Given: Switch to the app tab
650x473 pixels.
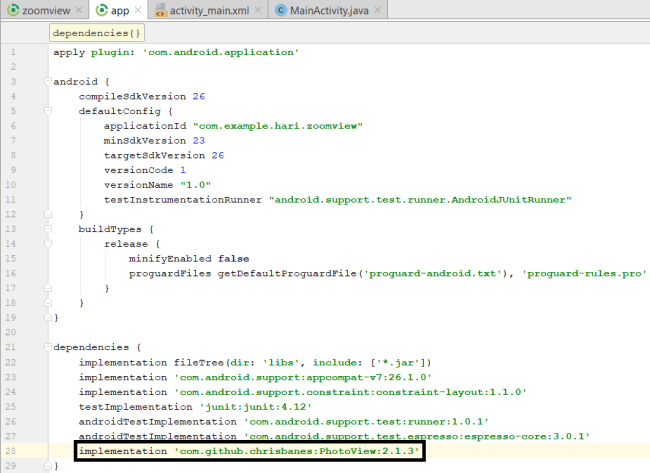Looking at the screenshot, I should pos(119,10).
